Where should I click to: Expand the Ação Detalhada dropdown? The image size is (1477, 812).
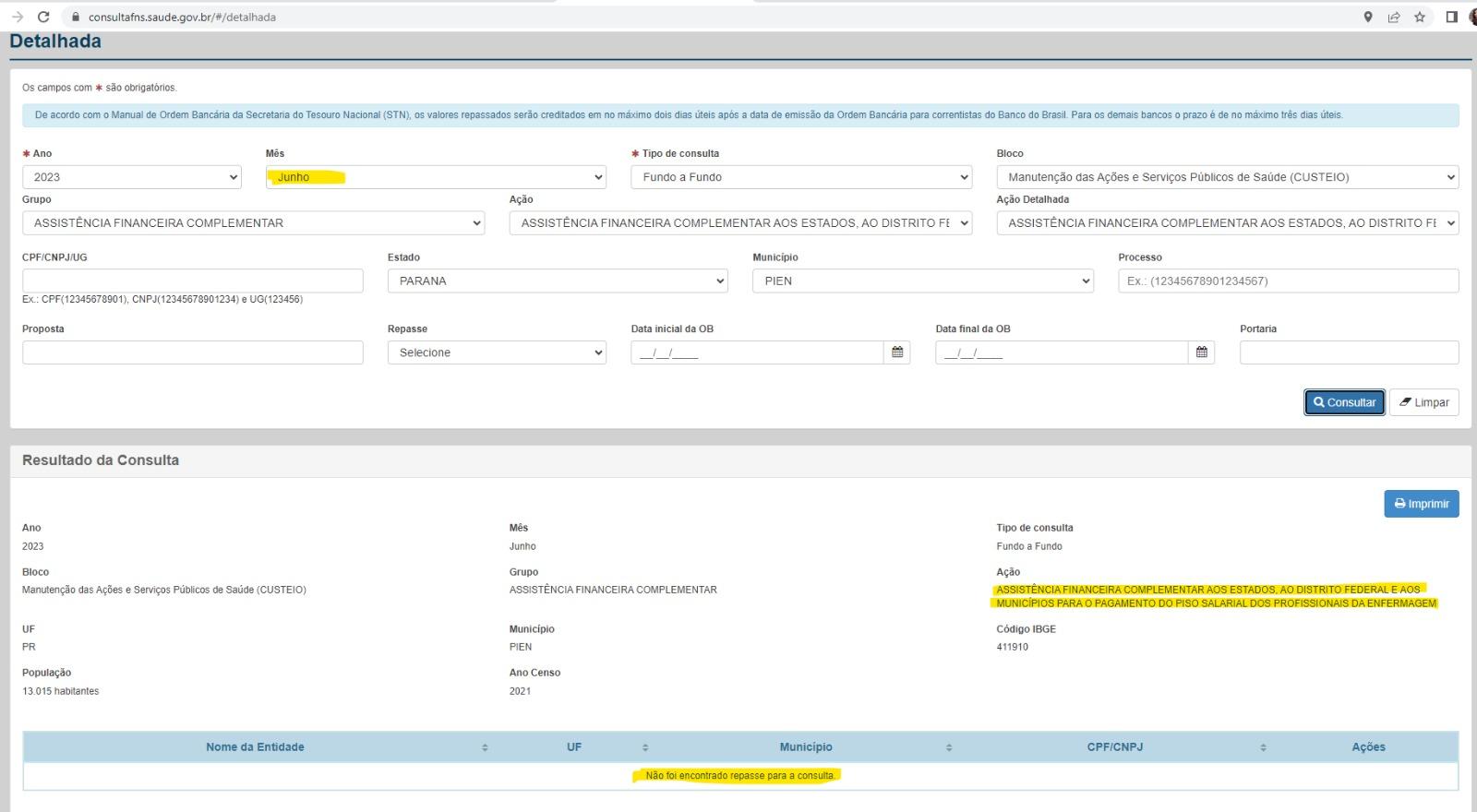(1228, 223)
